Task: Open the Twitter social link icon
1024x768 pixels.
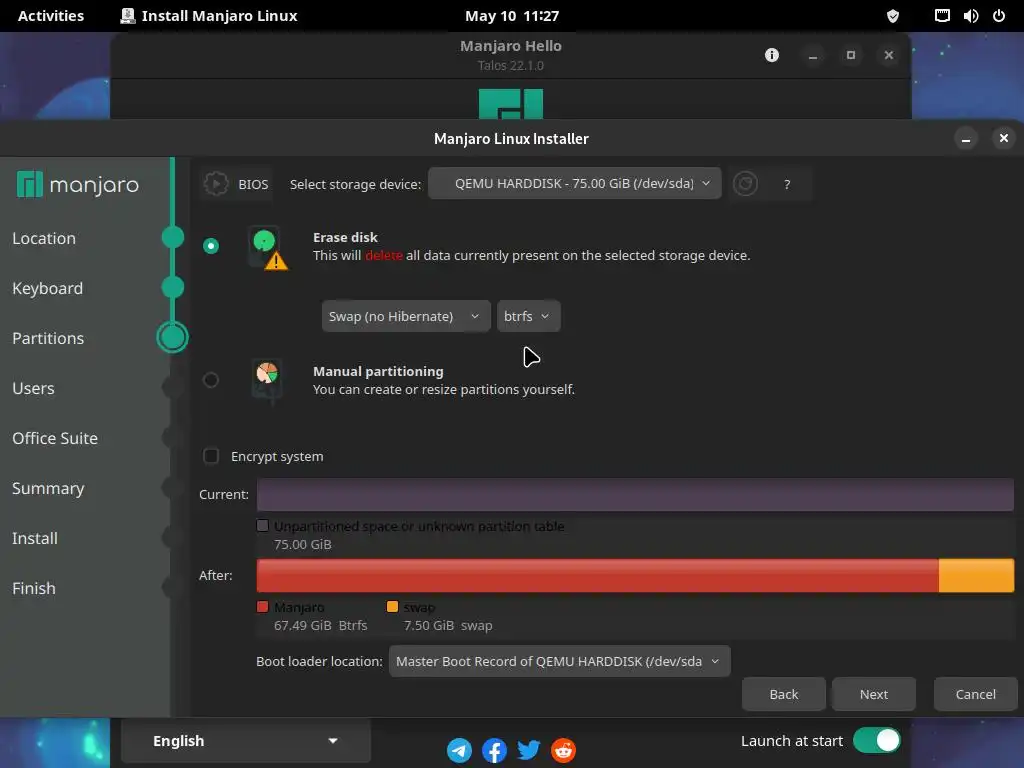Action: [x=529, y=750]
